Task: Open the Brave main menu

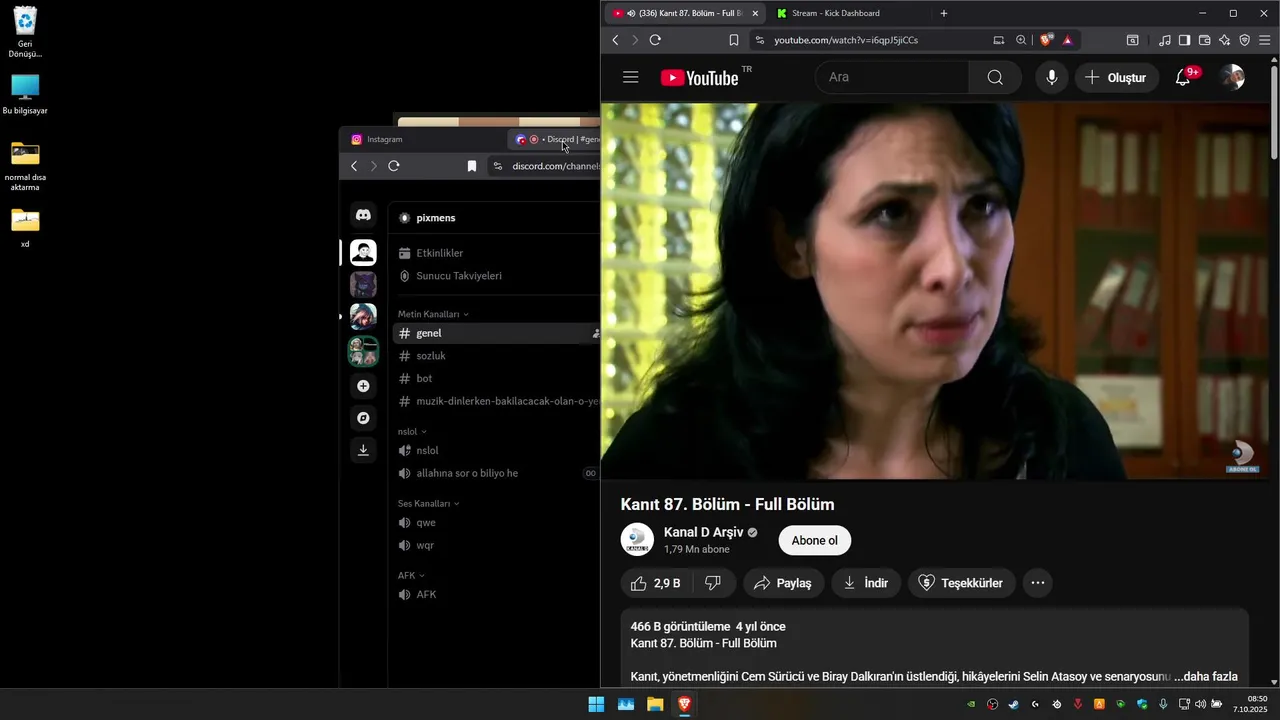Action: [x=1265, y=40]
